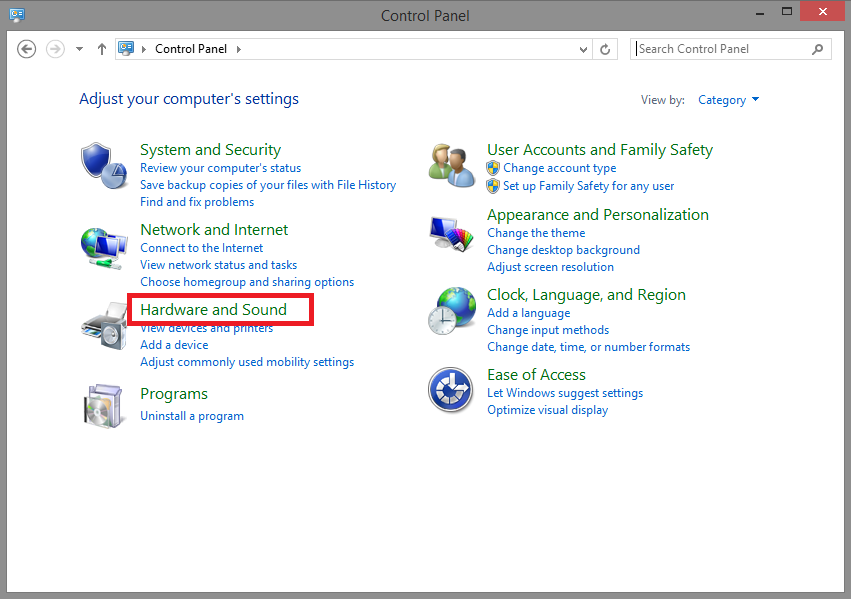Click the Network and Internet globe icon
Viewport: 851px width, 599px height.
point(104,248)
